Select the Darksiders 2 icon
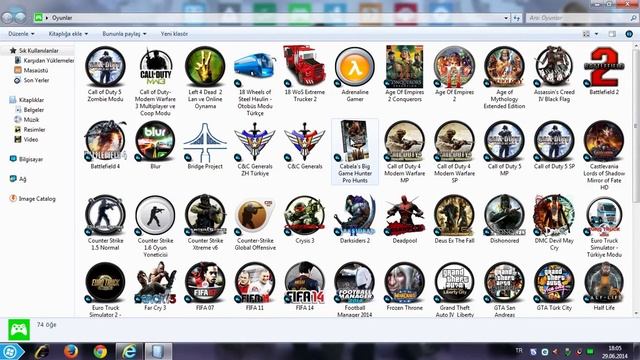 355,215
